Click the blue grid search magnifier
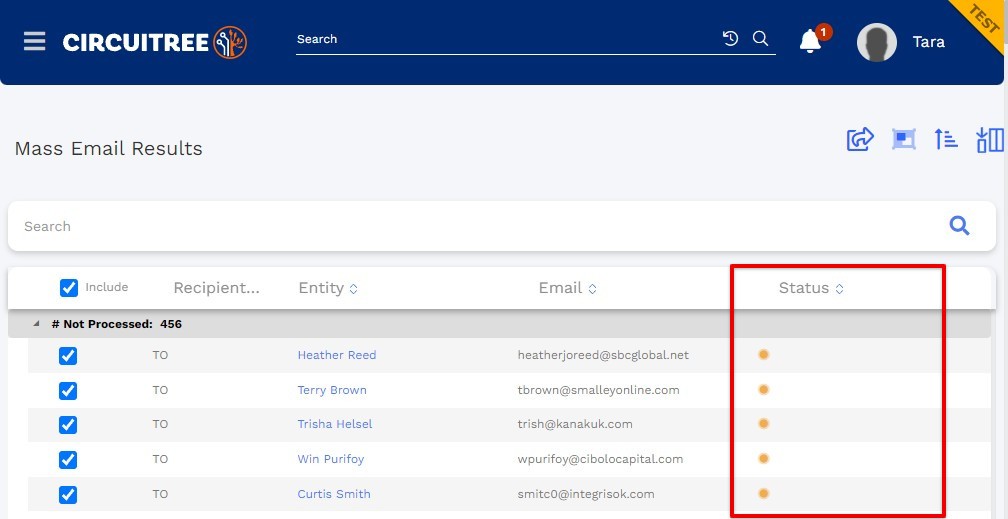This screenshot has width=1008, height=519. pyautogui.click(x=959, y=226)
